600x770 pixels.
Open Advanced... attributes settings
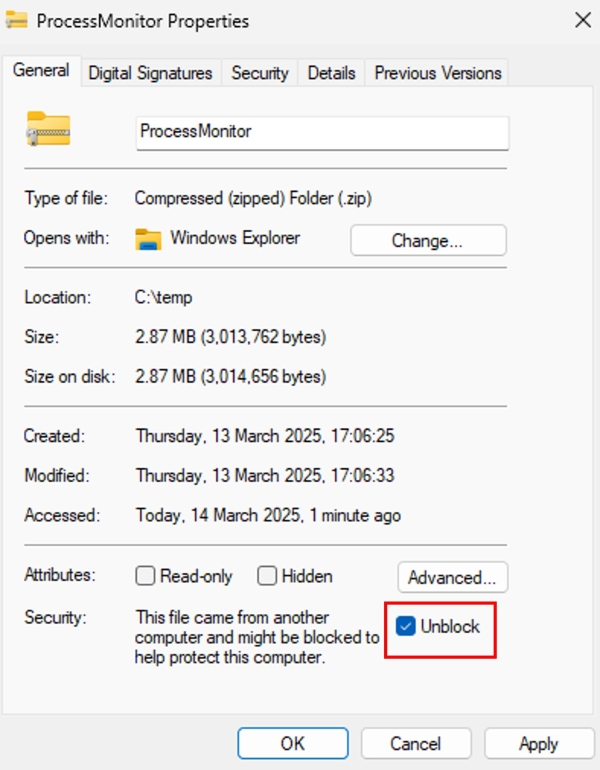[452, 577]
